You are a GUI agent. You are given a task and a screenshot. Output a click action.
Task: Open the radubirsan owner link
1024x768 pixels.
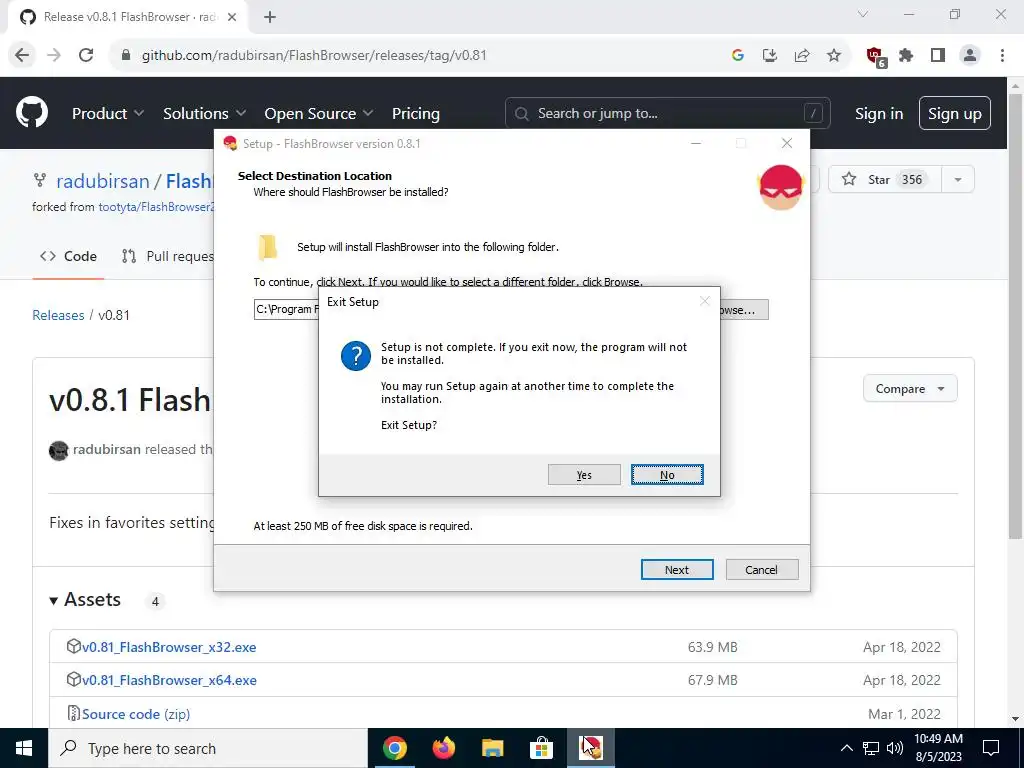pyautogui.click(x=103, y=181)
